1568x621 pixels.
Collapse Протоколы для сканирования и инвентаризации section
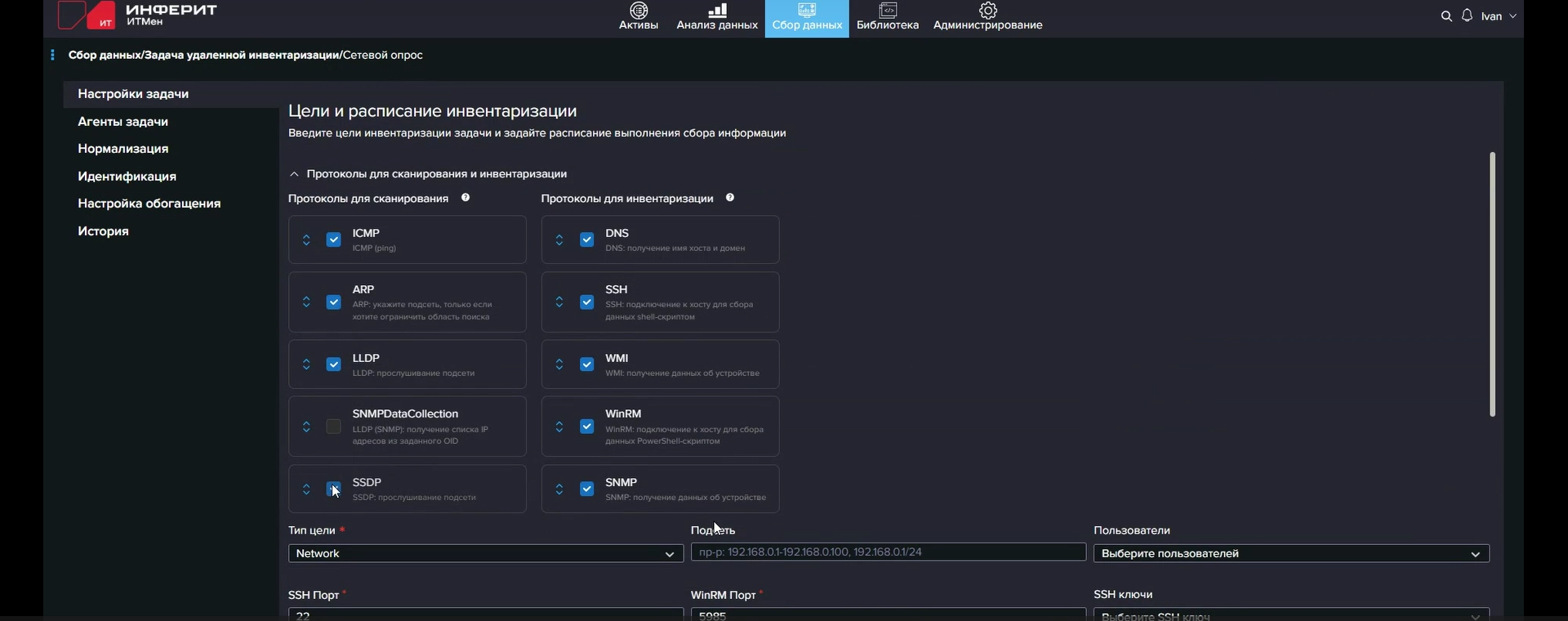click(x=295, y=174)
